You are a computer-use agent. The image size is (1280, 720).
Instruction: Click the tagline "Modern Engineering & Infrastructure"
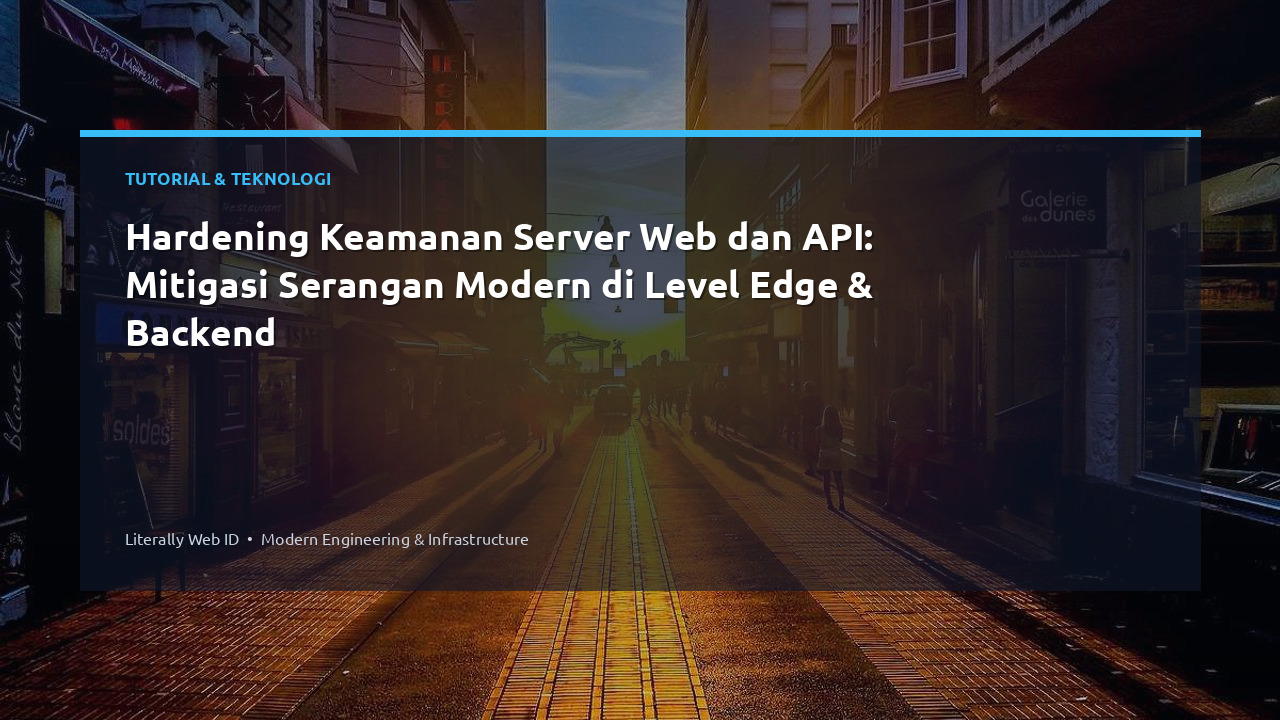395,539
